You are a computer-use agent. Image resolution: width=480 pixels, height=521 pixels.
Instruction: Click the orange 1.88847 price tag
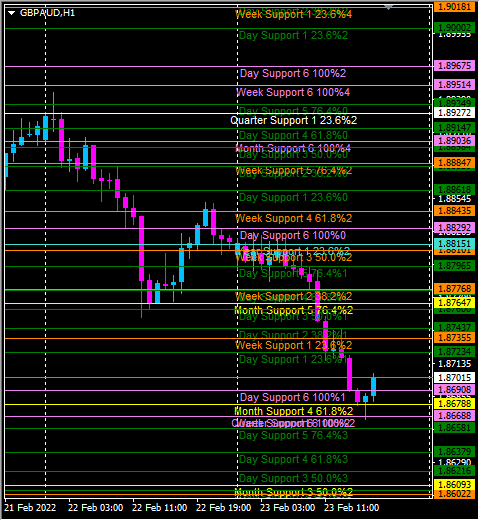pyautogui.click(x=454, y=163)
